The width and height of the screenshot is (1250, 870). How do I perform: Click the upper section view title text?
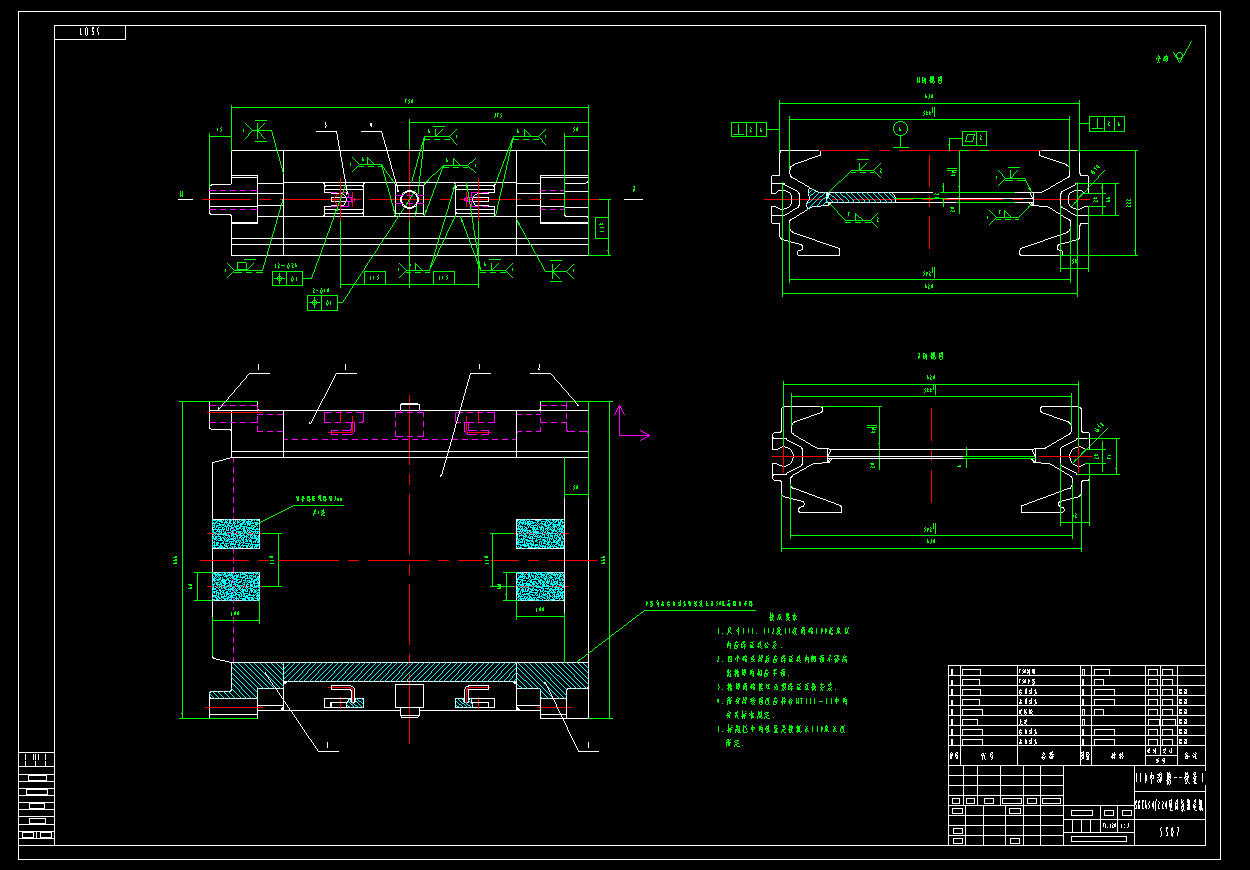[x=930, y=79]
